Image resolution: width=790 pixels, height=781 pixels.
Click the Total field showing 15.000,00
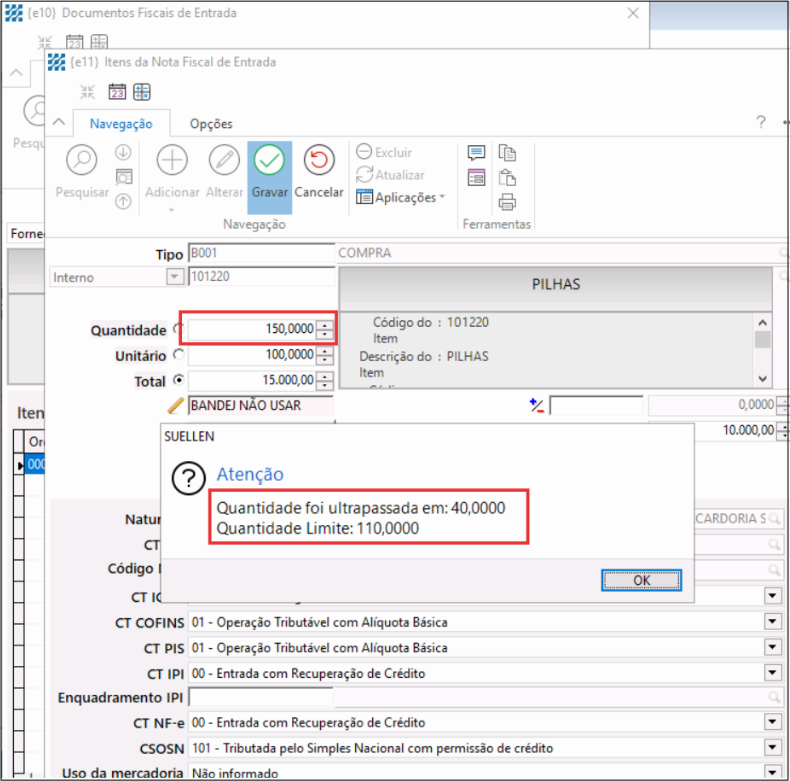[252, 380]
